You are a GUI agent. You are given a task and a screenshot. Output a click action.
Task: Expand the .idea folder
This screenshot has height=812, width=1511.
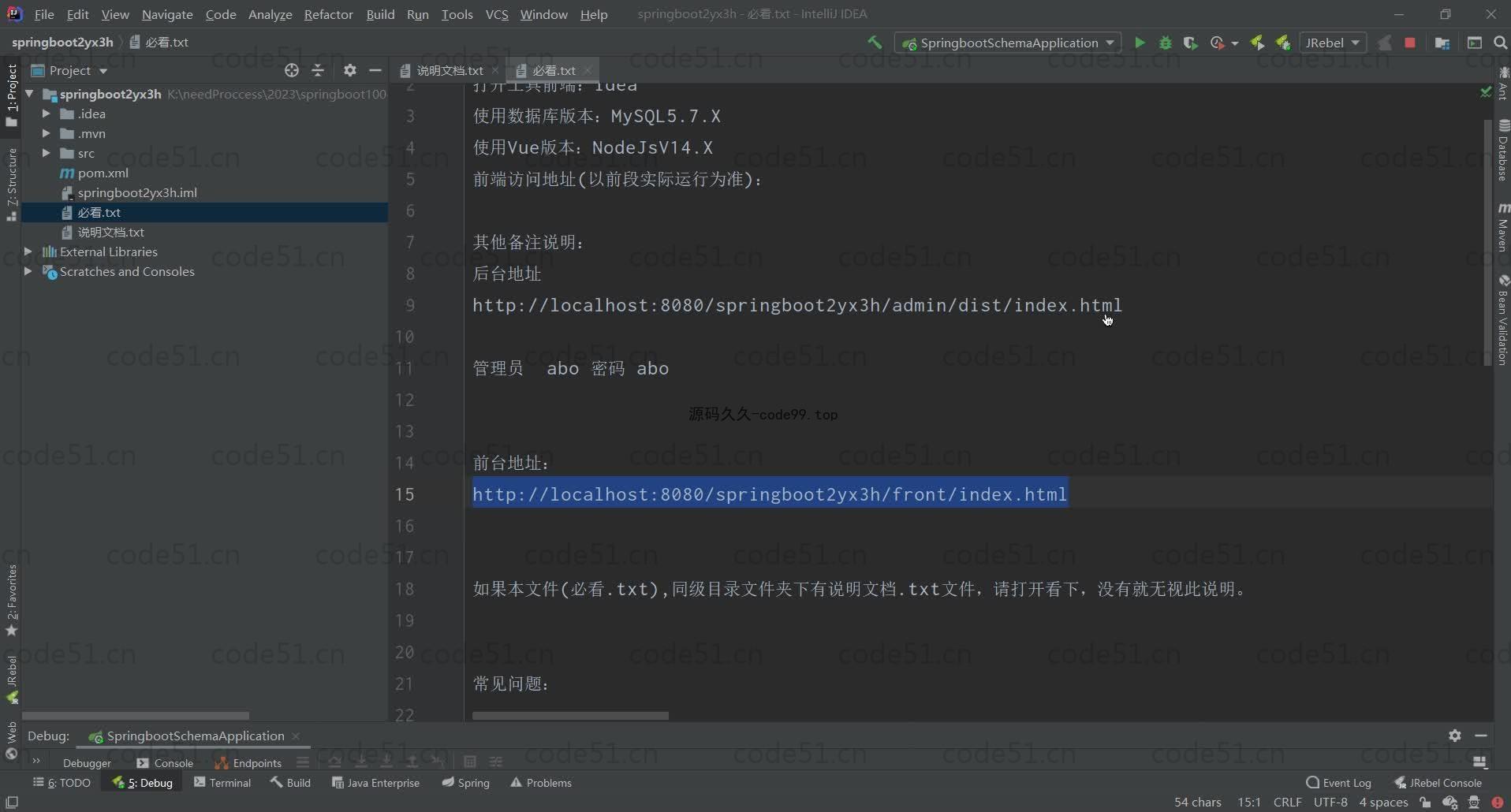pyautogui.click(x=47, y=114)
